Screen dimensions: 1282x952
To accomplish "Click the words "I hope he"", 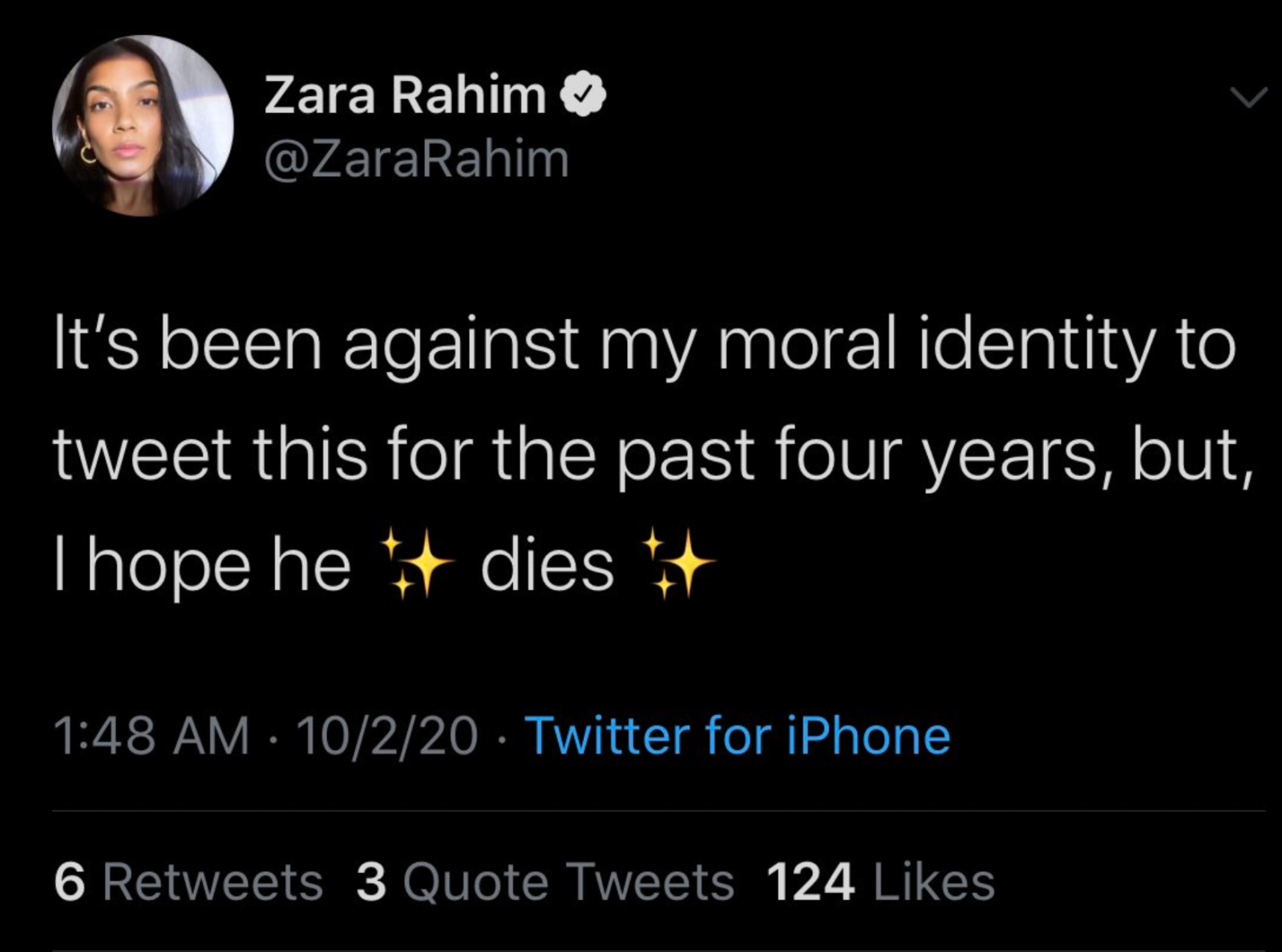I will [202, 566].
